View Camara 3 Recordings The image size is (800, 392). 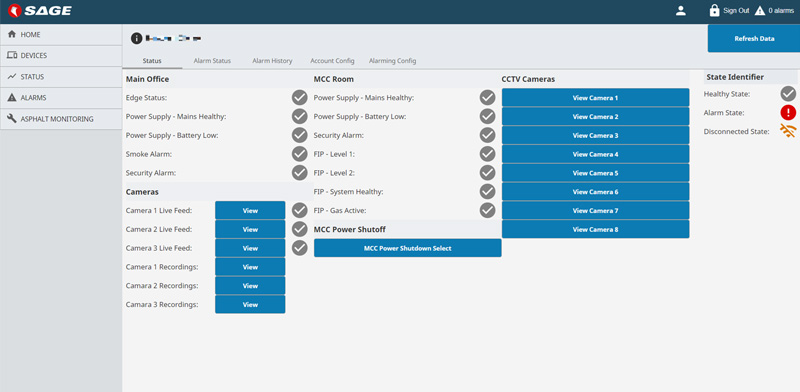(x=250, y=304)
